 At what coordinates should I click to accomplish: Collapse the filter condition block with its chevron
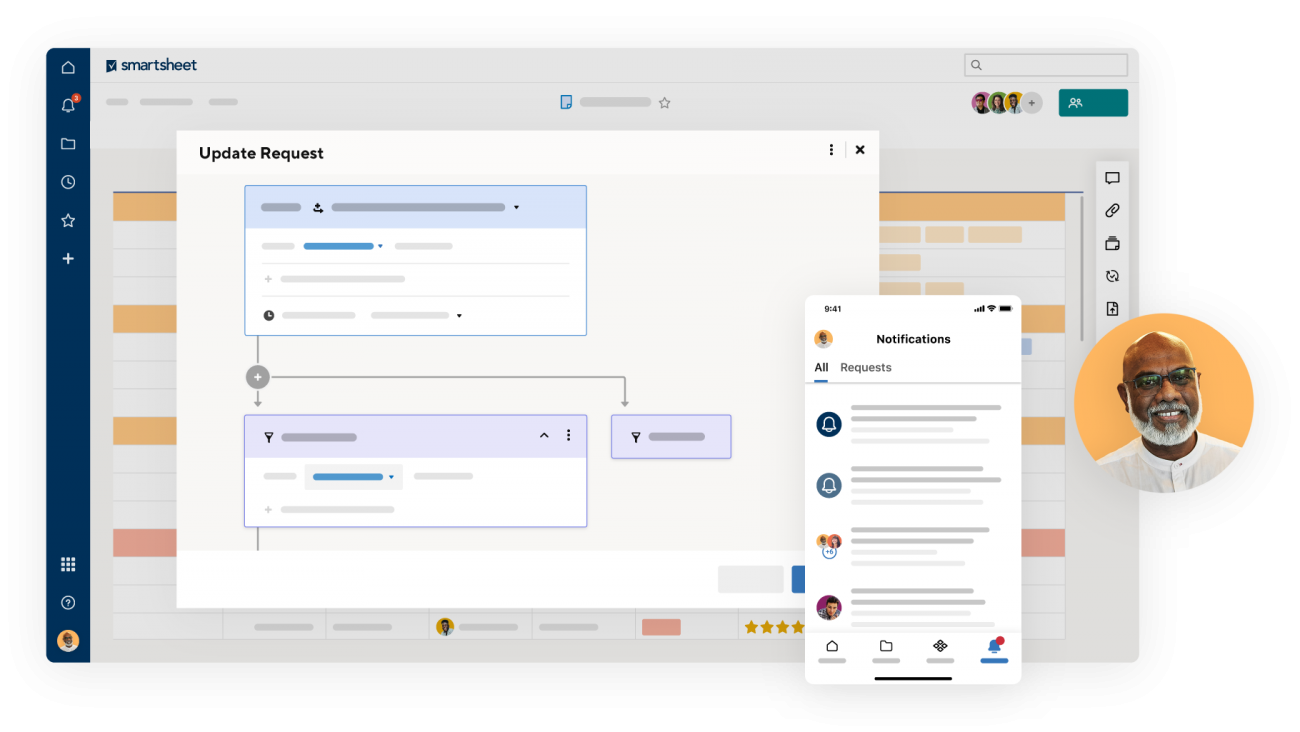click(544, 435)
